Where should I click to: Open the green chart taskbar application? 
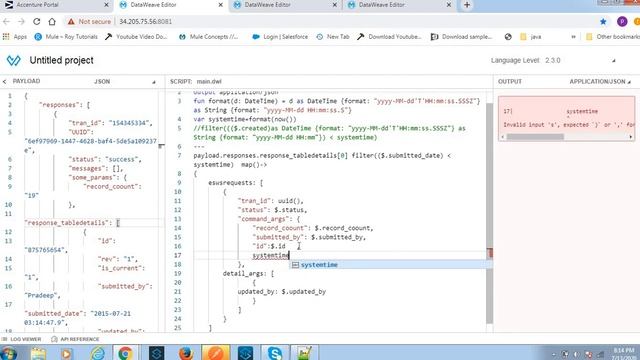pos(304,353)
